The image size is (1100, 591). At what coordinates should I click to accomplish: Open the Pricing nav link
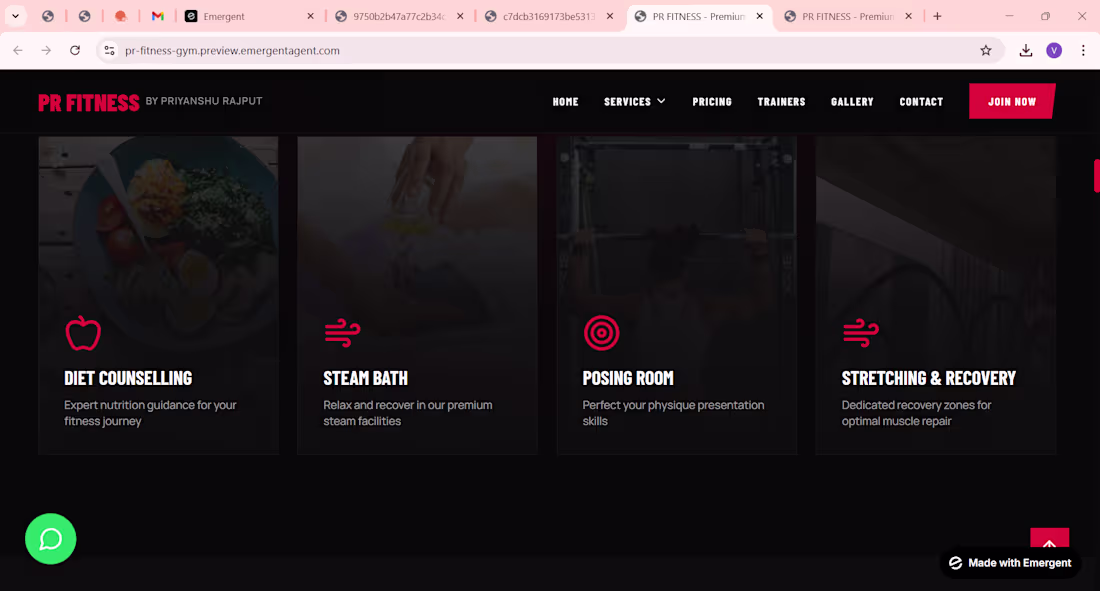(712, 102)
